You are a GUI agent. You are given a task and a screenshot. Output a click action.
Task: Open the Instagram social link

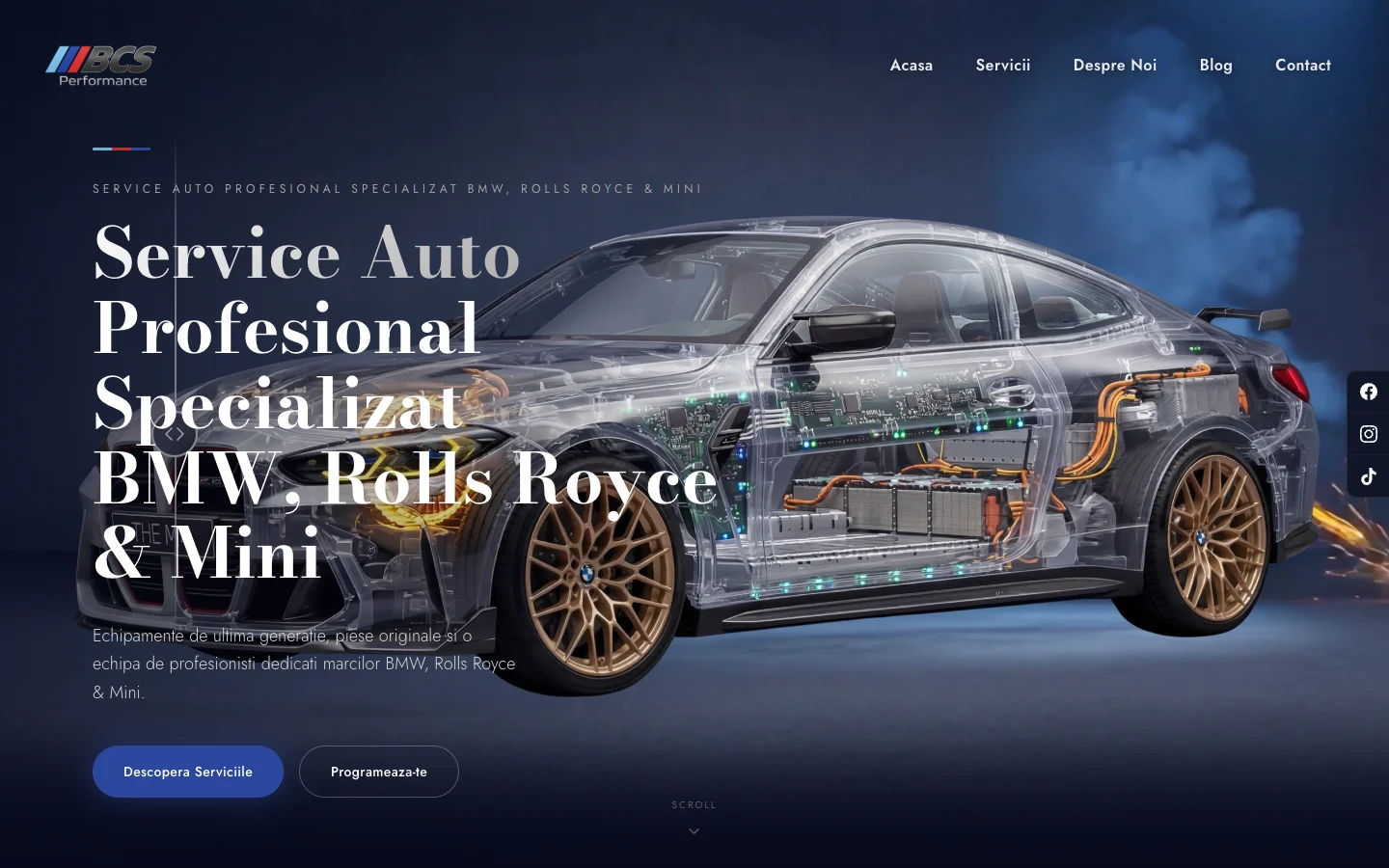click(x=1369, y=434)
